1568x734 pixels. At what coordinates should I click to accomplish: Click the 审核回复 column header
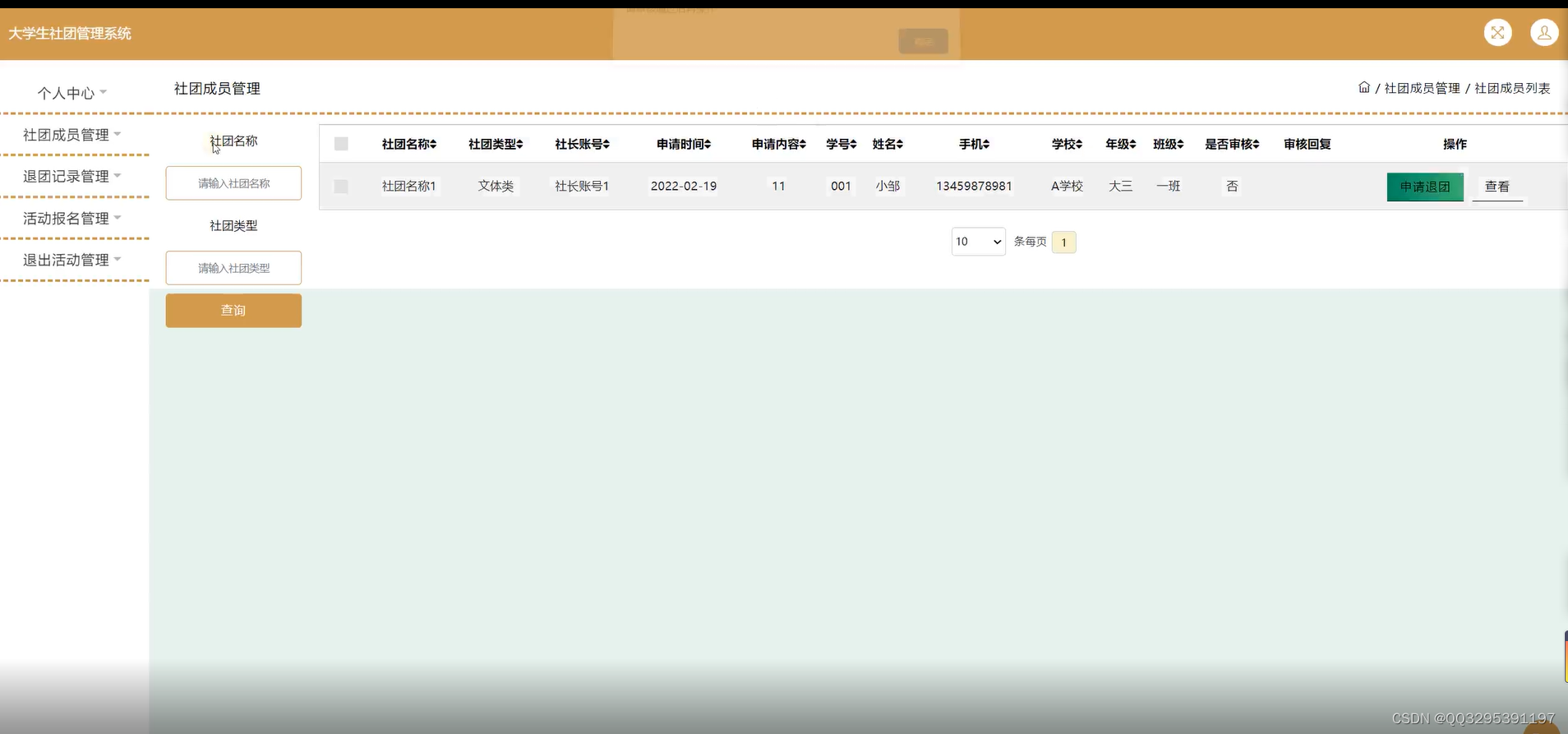(1307, 145)
